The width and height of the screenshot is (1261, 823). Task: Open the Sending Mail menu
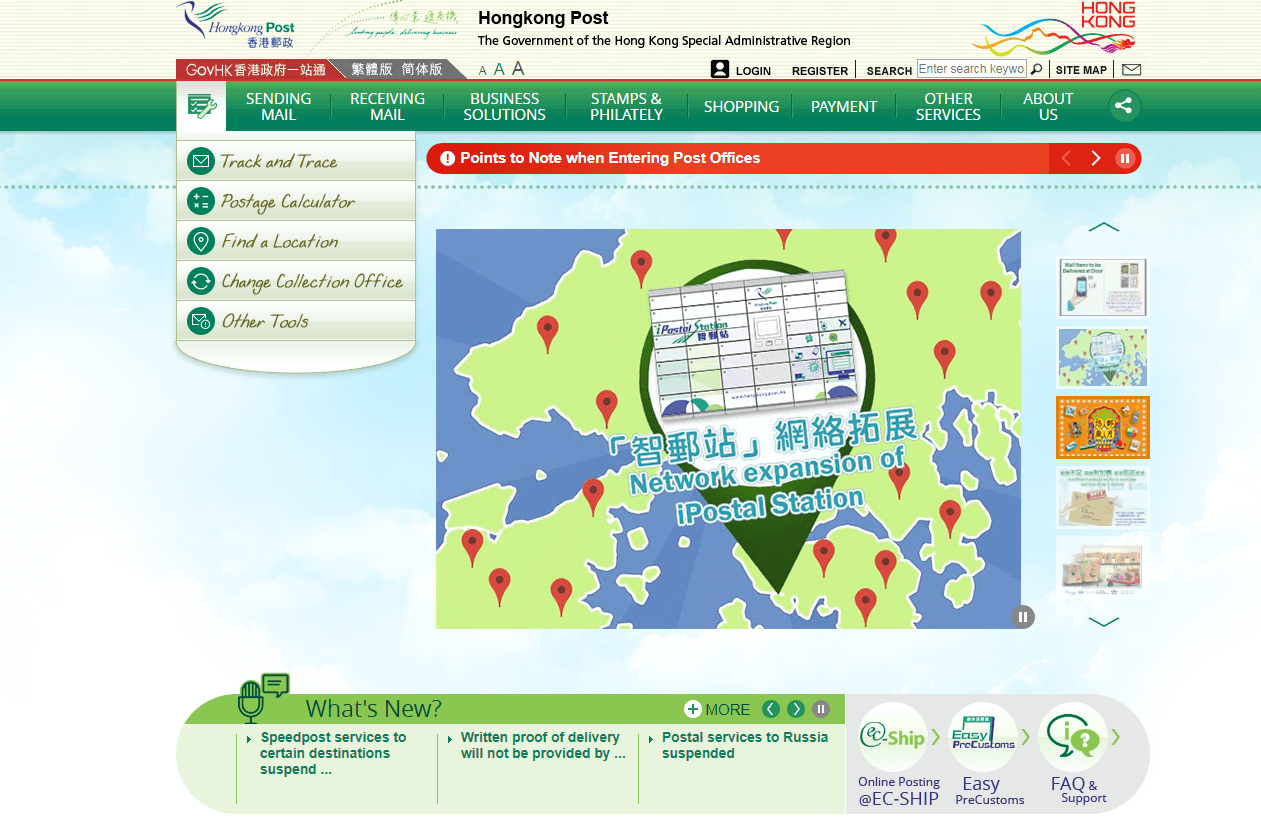coord(278,106)
